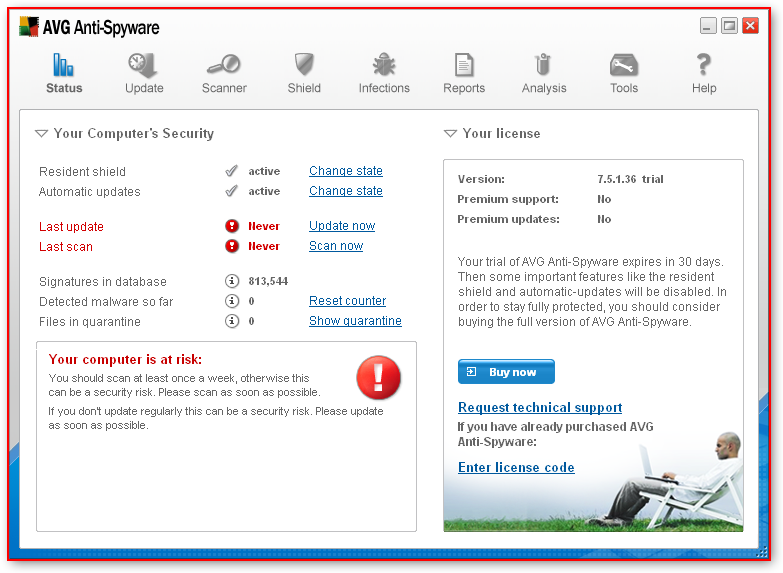783x573 pixels.
Task: Open the Infections bug icon
Action: (384, 65)
